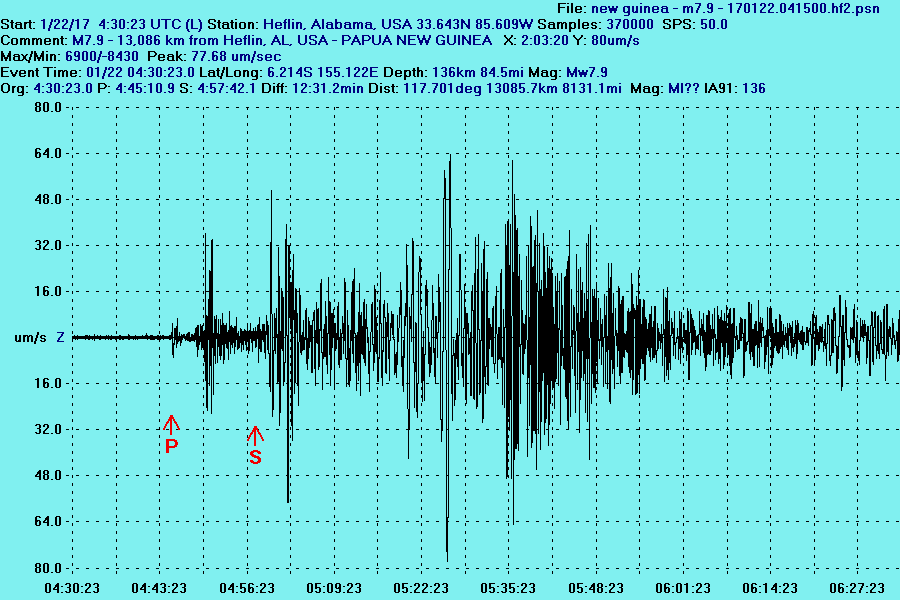
Task: Click the um/s Z channel label
Action: click(39, 338)
